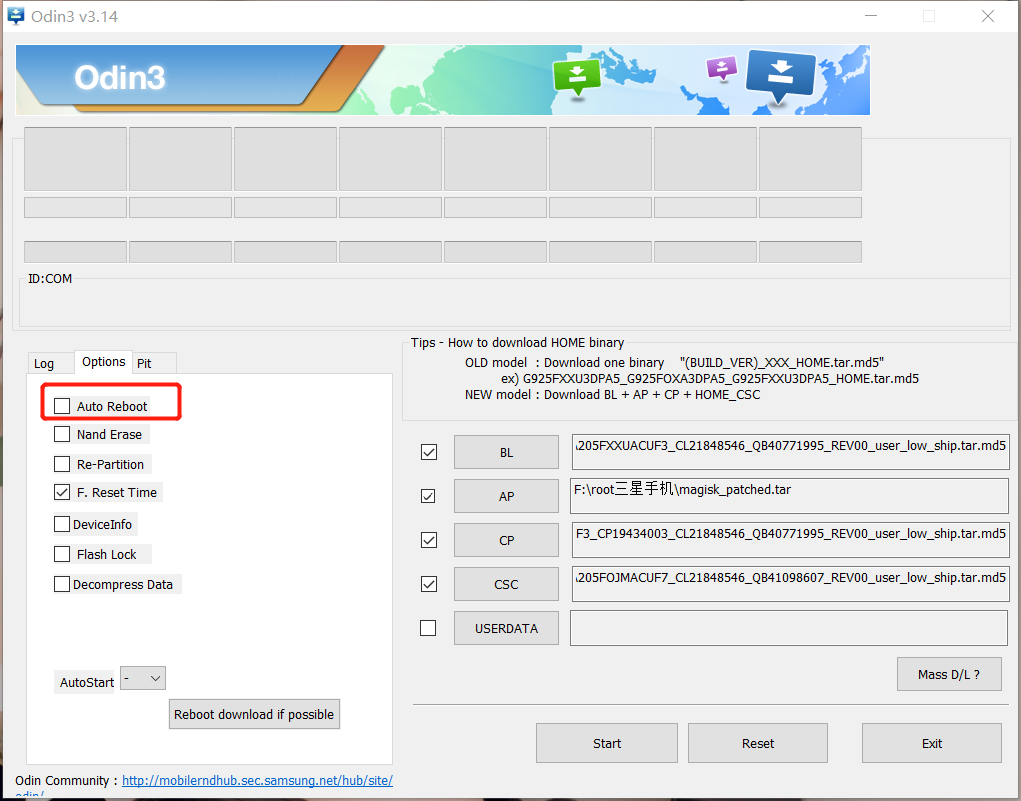The width and height of the screenshot is (1021, 801).
Task: Switch to the Log tab
Action: (x=44, y=363)
